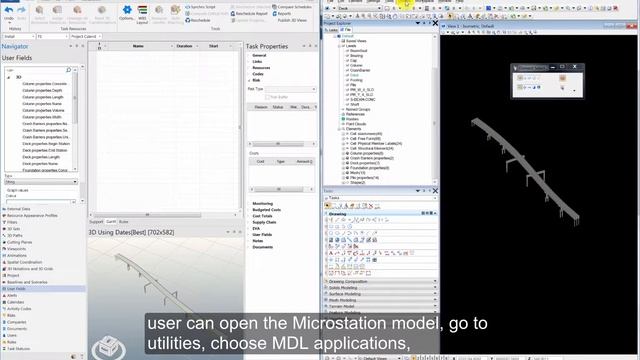The height and width of the screenshot is (360, 640).
Task: Select Column properties.Depth user field
Action: pos(42,90)
